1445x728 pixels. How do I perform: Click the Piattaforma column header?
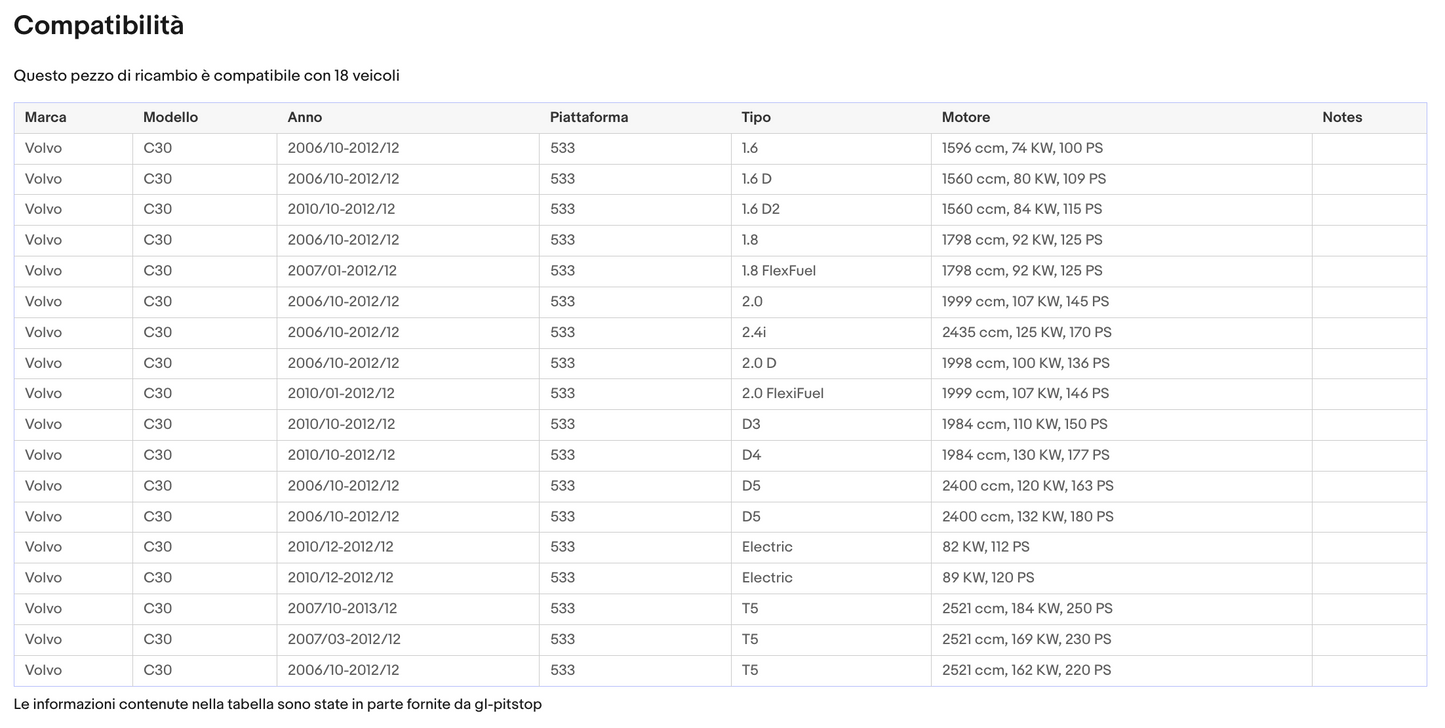[x=589, y=117]
